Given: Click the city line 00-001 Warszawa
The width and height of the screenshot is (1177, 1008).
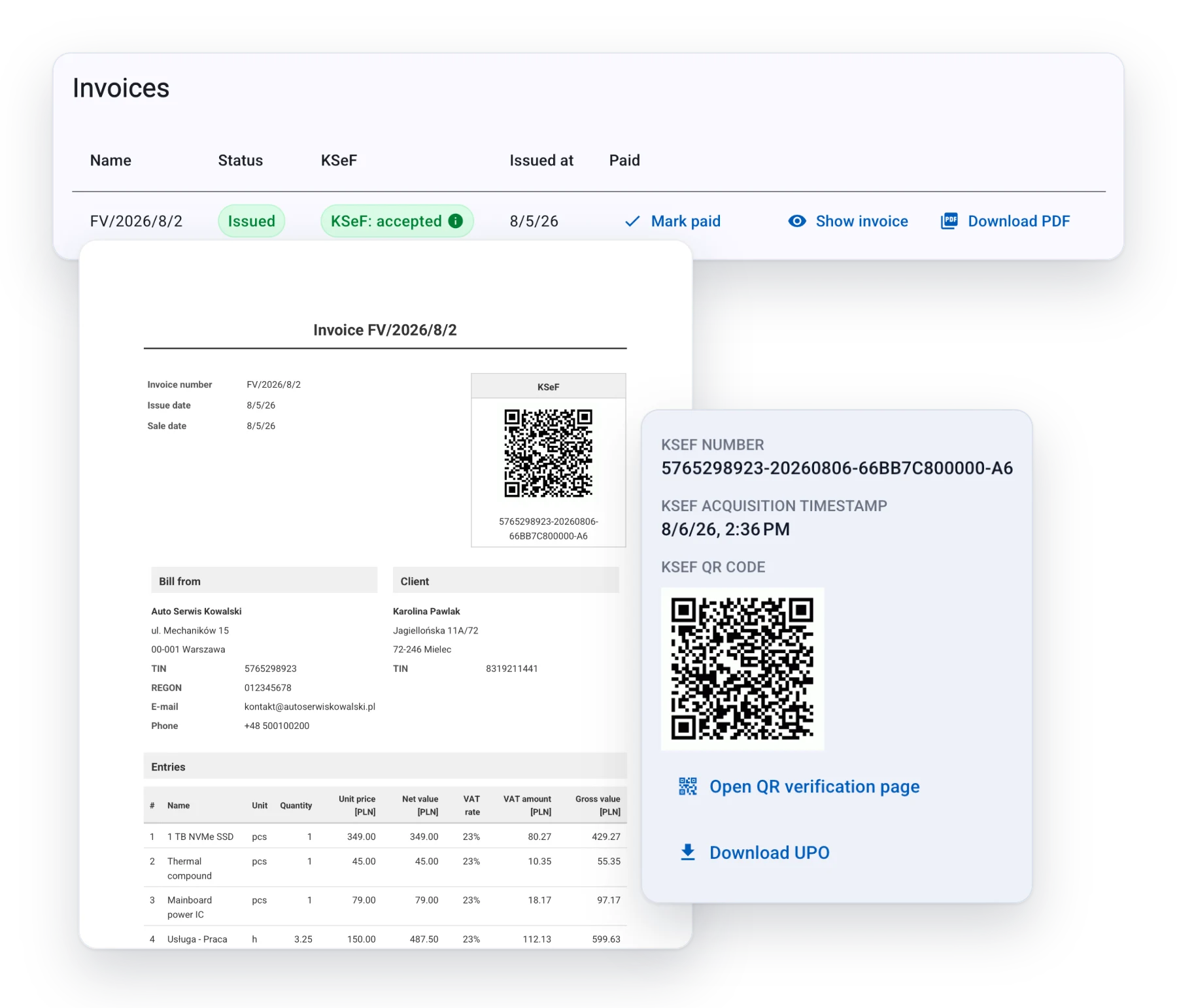Looking at the screenshot, I should click(188, 650).
